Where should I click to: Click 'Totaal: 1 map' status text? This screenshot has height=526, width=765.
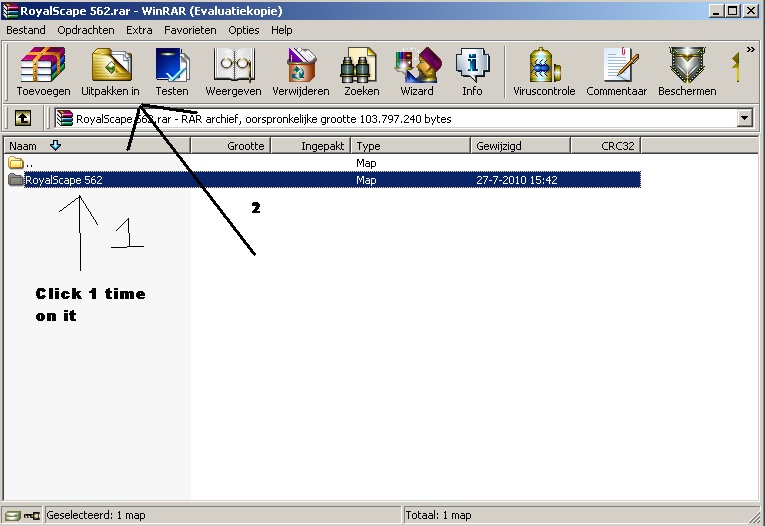[x=438, y=515]
